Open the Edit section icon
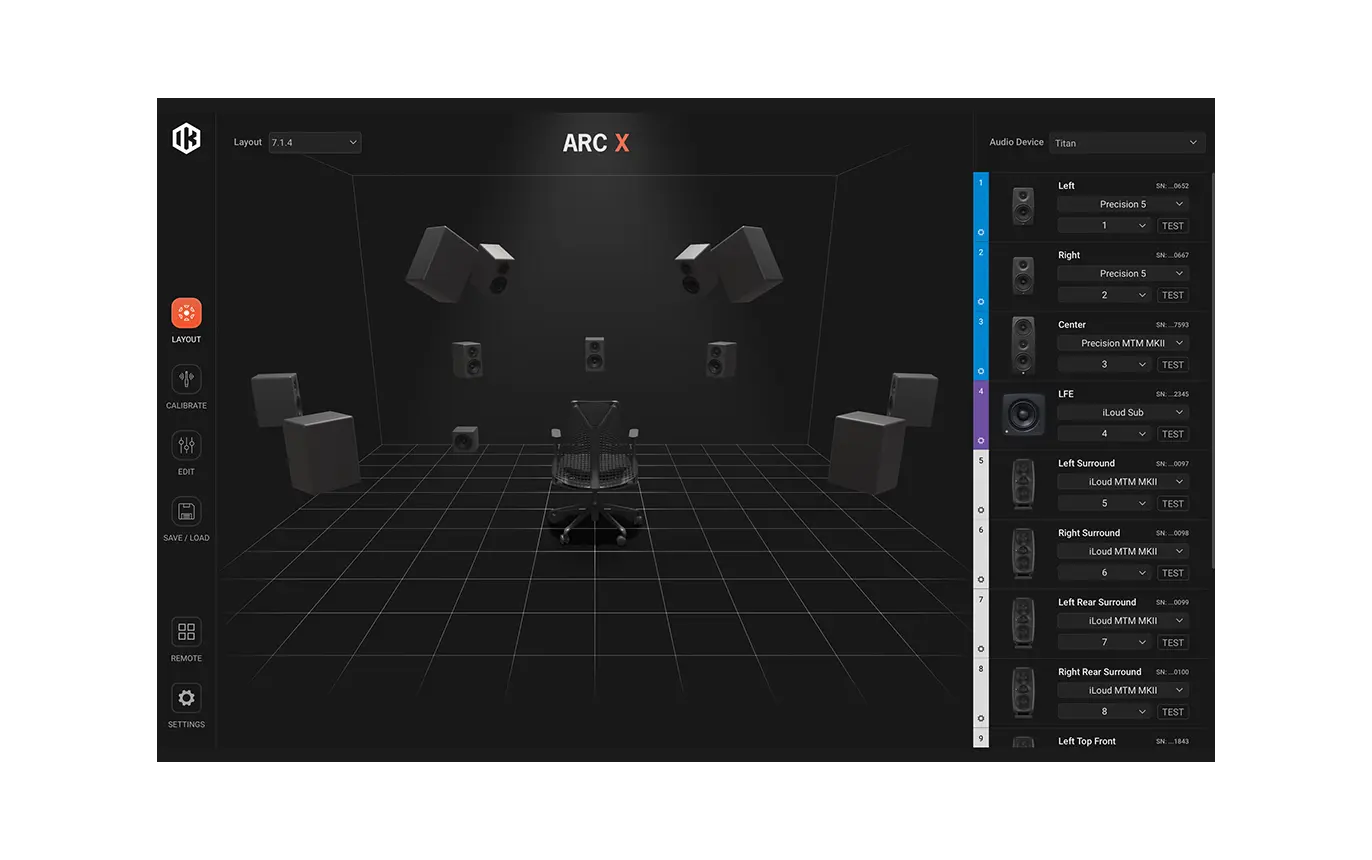 tap(186, 445)
